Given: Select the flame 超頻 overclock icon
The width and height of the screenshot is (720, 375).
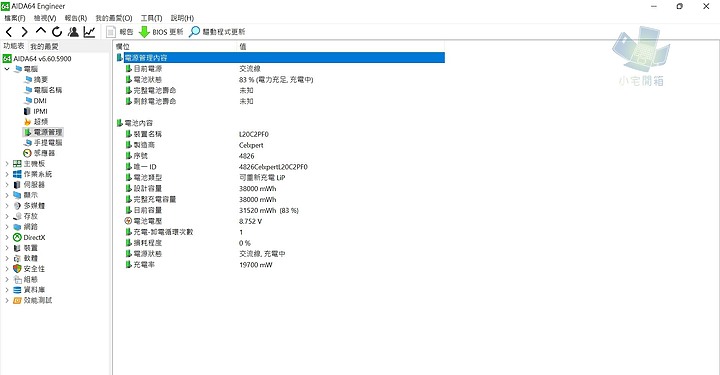Looking at the screenshot, I should click(28, 122).
